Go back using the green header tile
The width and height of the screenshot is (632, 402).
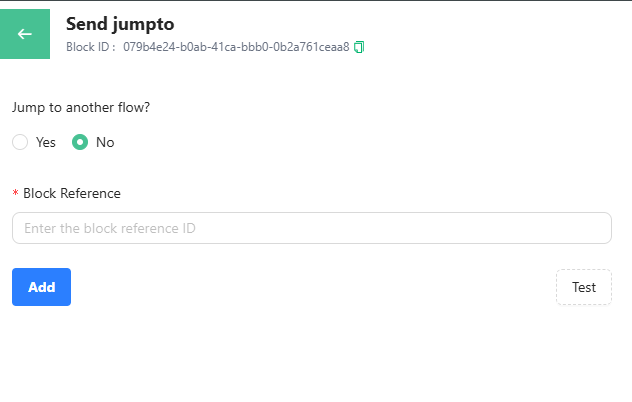click(x=25, y=34)
